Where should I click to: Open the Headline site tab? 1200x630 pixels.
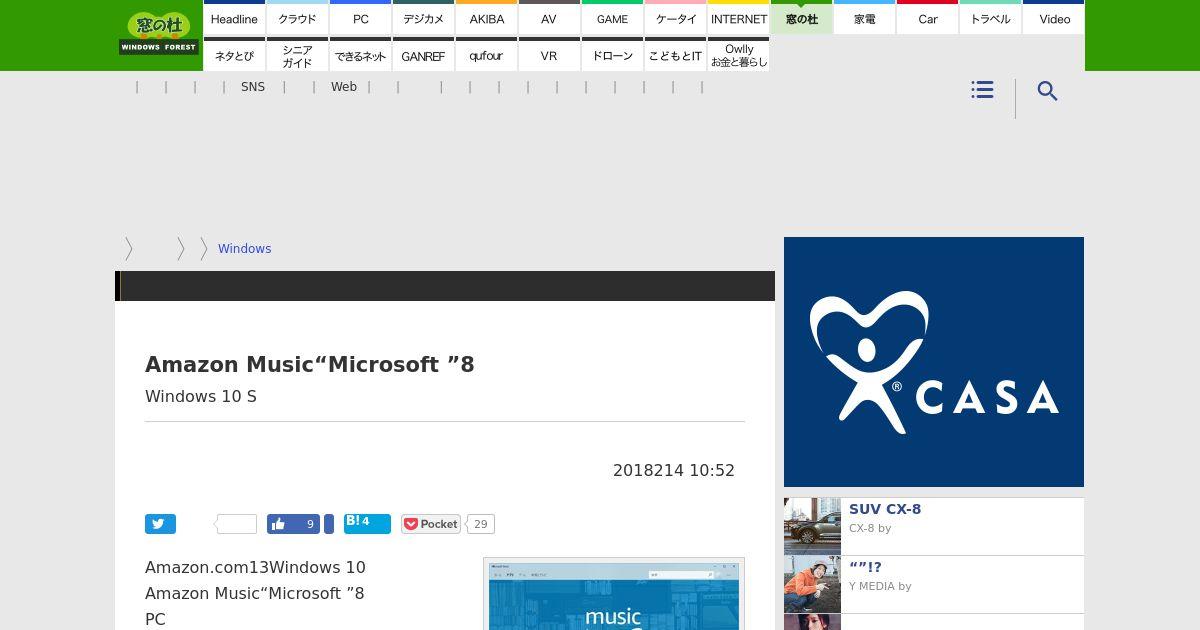tap(234, 19)
